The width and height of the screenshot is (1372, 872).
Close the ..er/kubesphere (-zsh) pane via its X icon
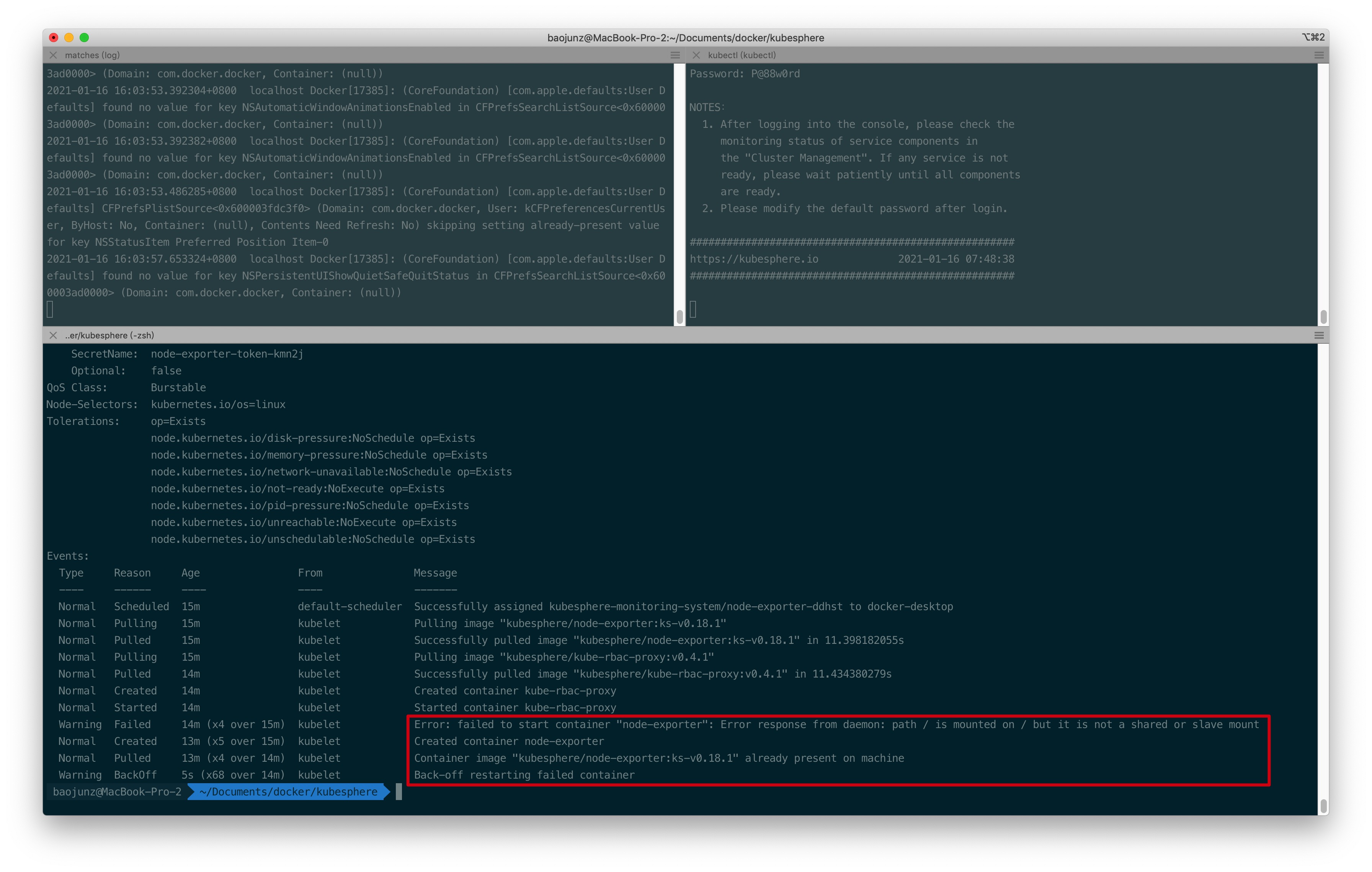pyautogui.click(x=53, y=335)
